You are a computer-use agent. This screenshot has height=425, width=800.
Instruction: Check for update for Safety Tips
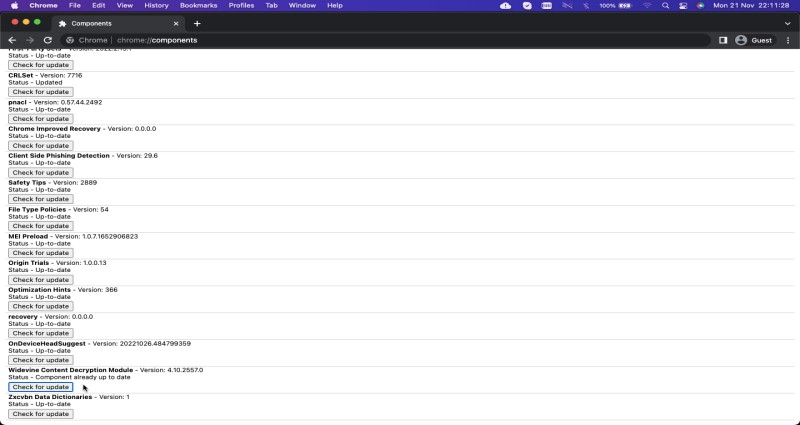tap(41, 199)
